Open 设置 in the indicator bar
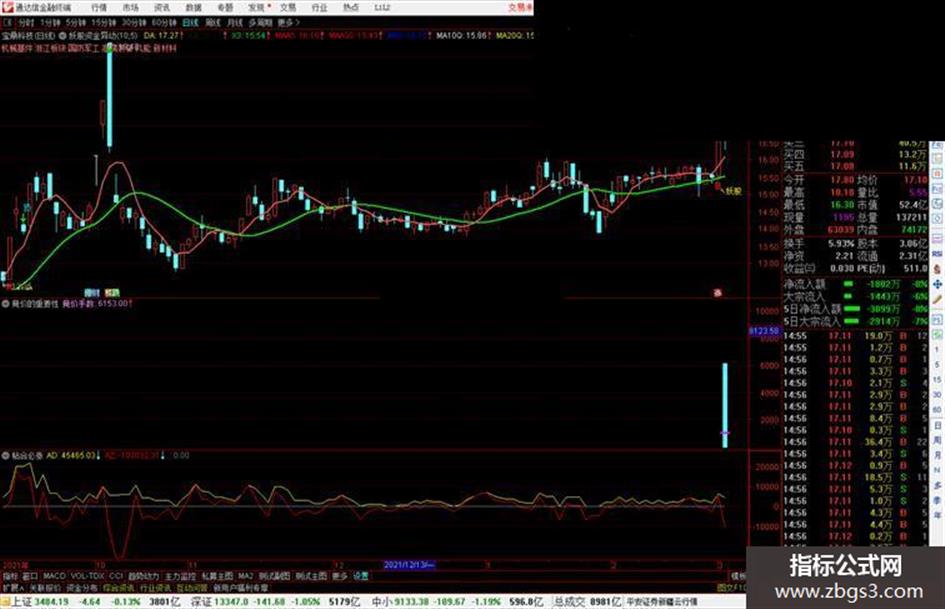This screenshot has width=945, height=609. click(x=361, y=576)
